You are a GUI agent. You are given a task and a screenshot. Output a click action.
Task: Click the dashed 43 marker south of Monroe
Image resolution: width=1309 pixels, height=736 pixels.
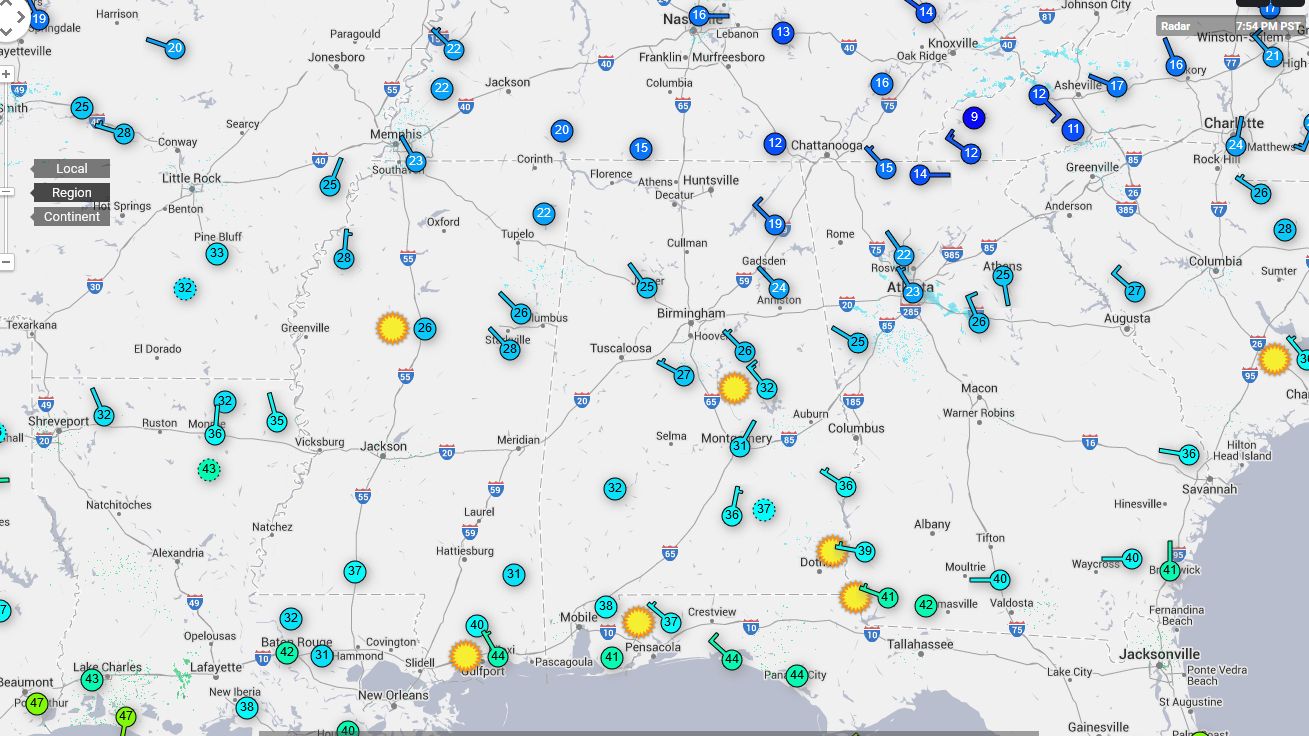(208, 469)
